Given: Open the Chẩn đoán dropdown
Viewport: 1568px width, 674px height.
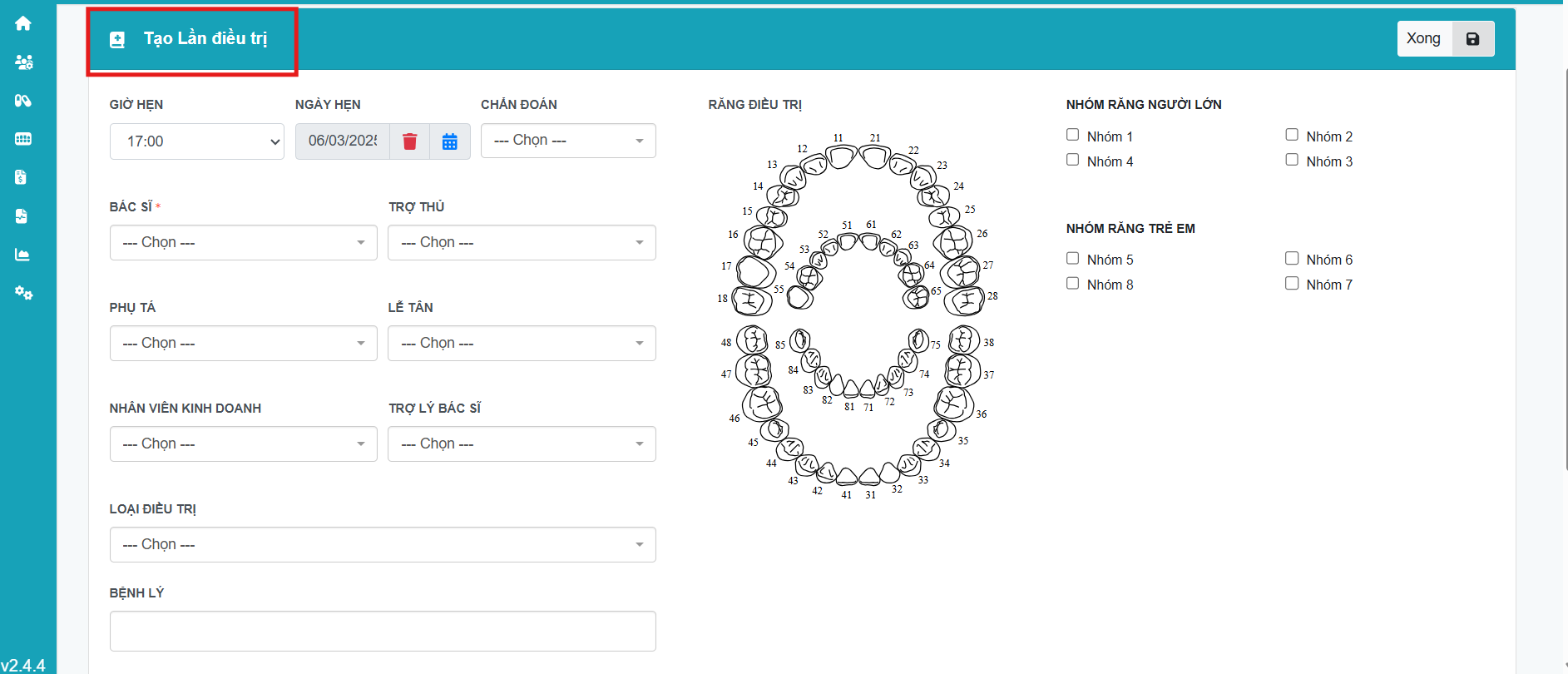Looking at the screenshot, I should tap(568, 141).
